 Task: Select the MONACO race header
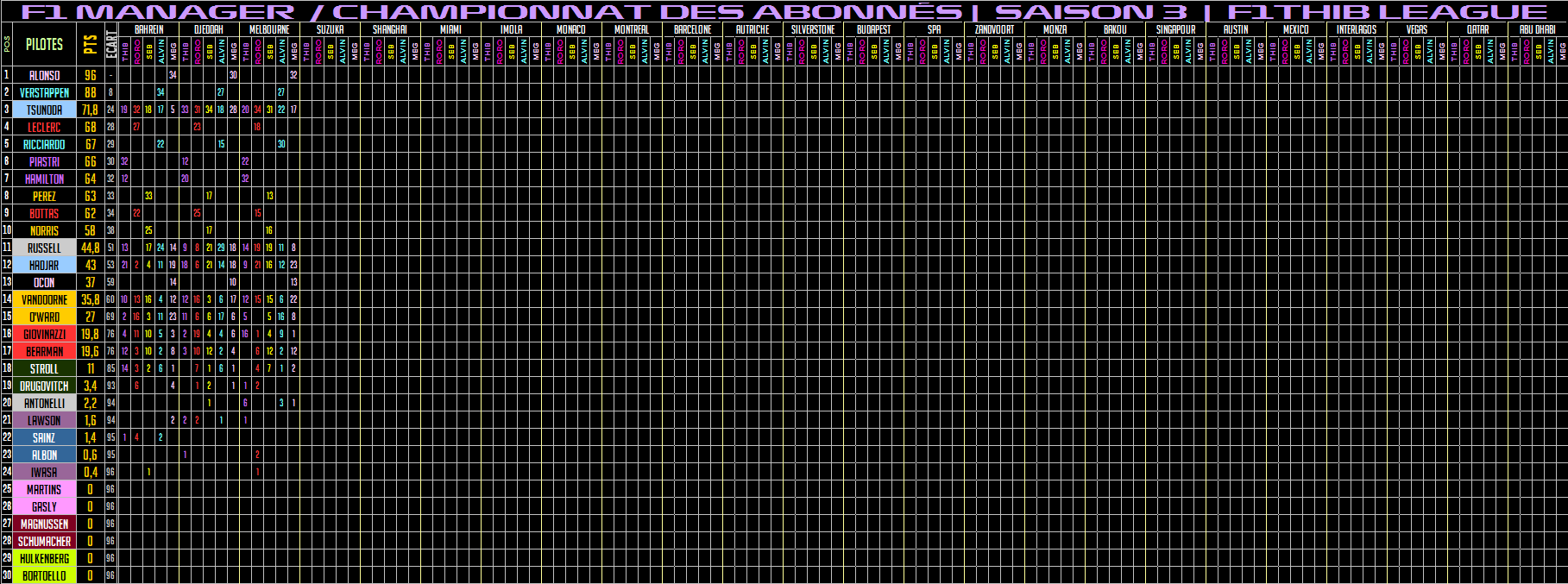(x=570, y=29)
